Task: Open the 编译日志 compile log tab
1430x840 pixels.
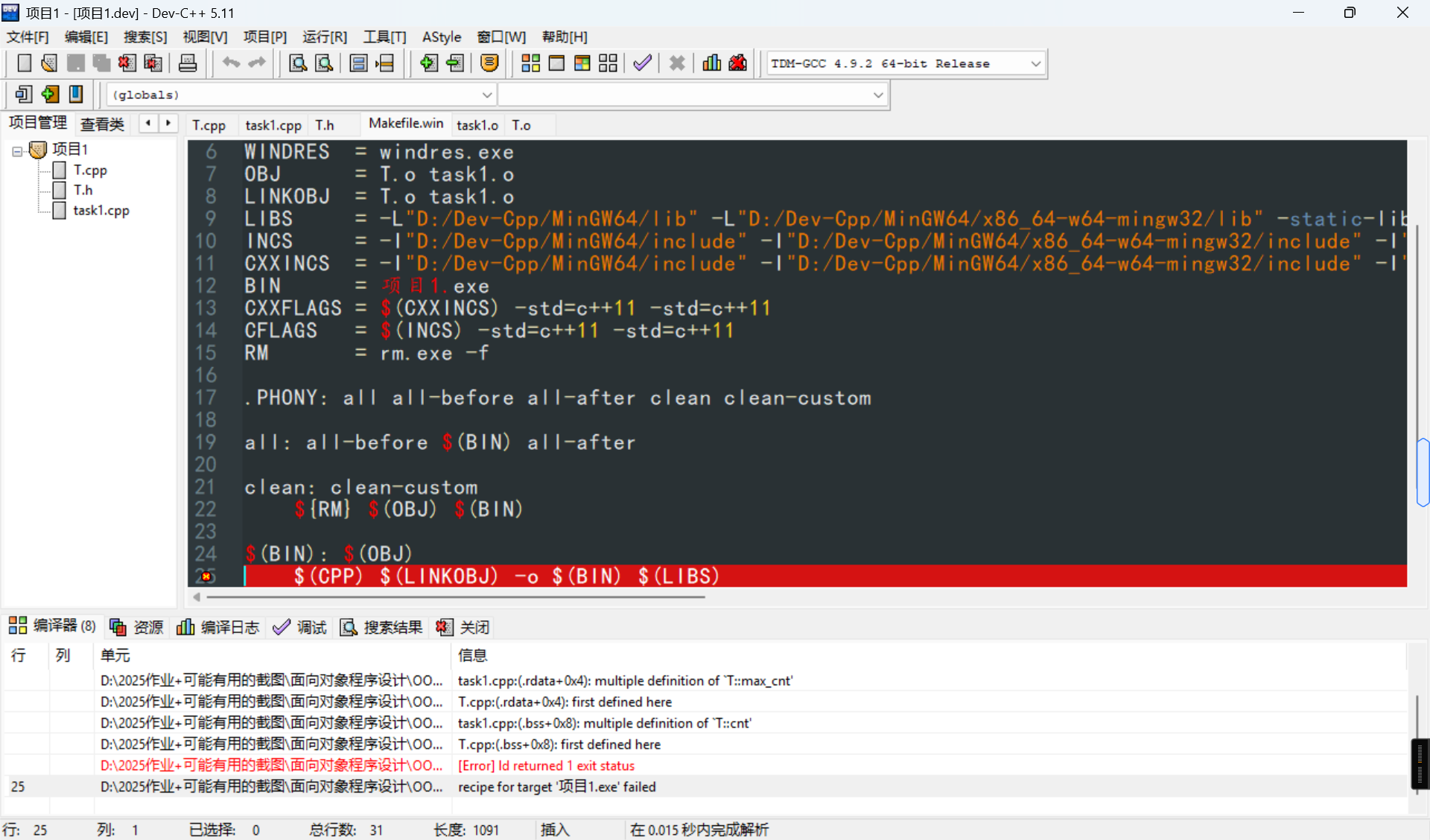Action: pos(218,627)
